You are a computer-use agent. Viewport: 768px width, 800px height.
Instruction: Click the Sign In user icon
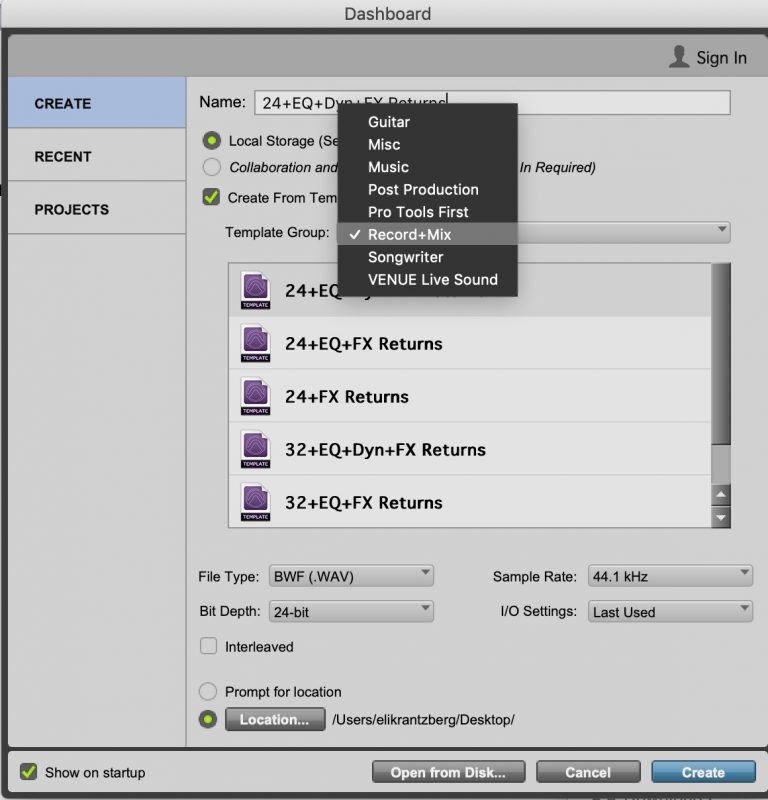tap(679, 57)
